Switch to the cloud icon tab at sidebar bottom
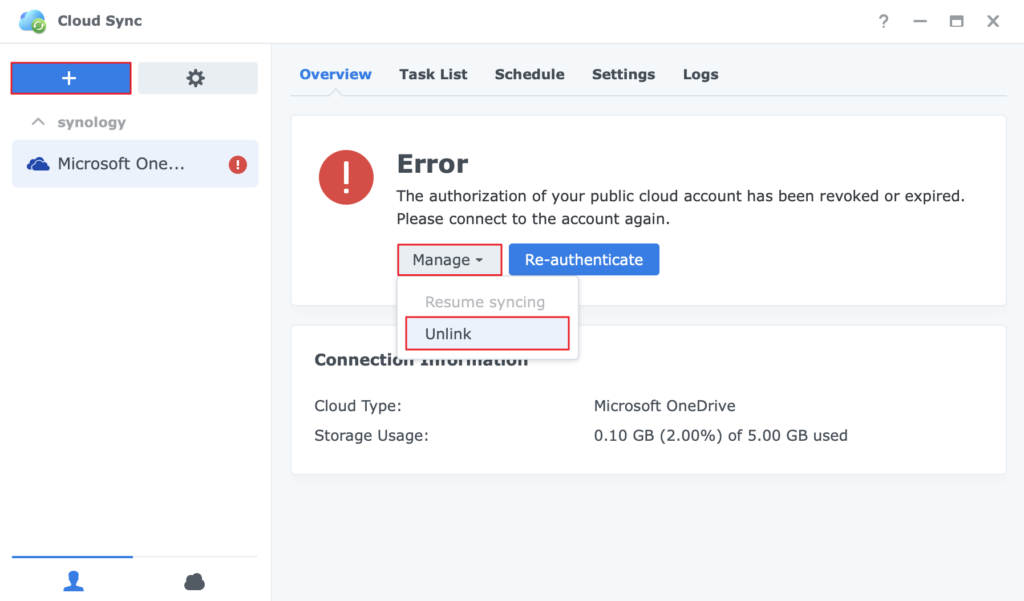This screenshot has height=601, width=1024. (x=195, y=581)
